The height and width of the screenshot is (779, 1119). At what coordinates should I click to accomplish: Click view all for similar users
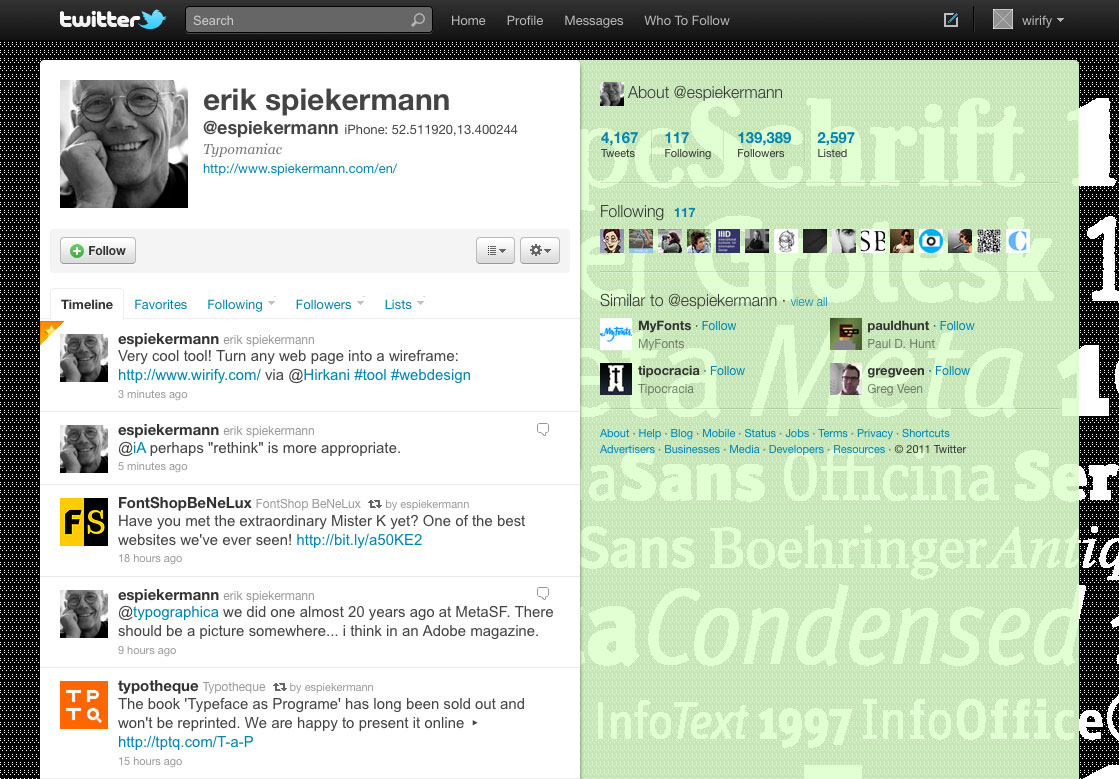[x=809, y=302]
